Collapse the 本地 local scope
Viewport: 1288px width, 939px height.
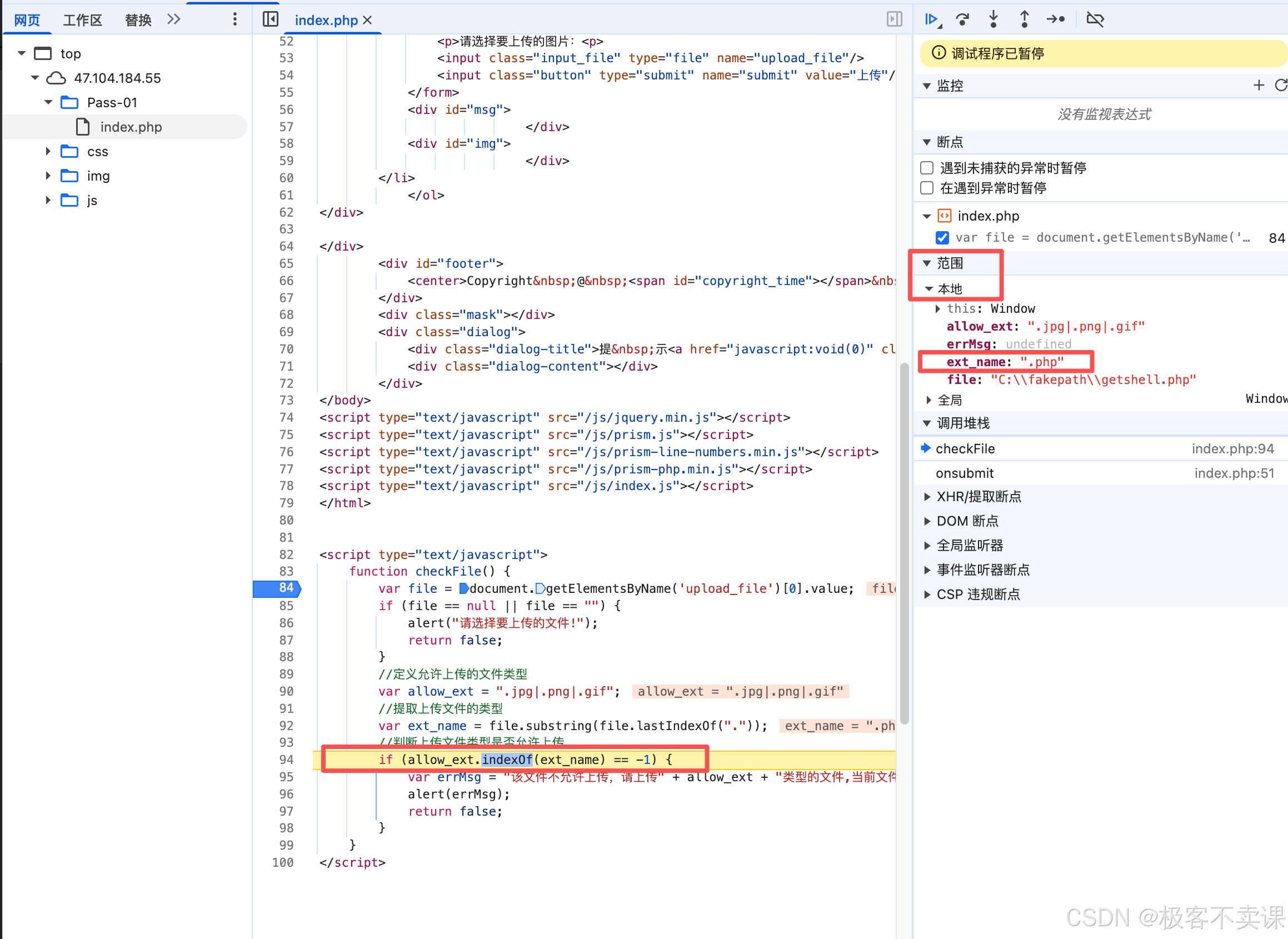[x=928, y=289]
